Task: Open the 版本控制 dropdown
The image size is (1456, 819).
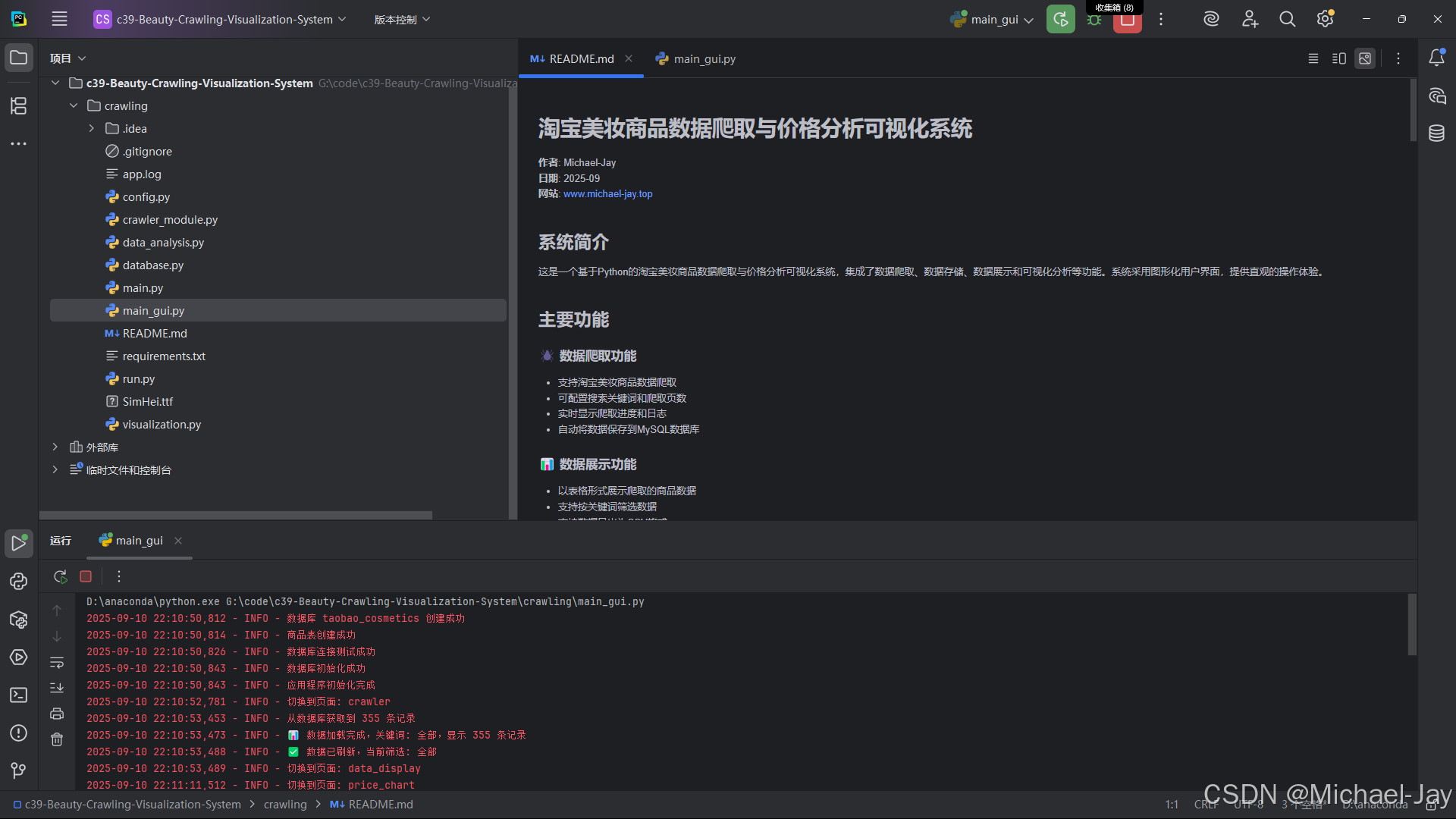Action: click(402, 19)
